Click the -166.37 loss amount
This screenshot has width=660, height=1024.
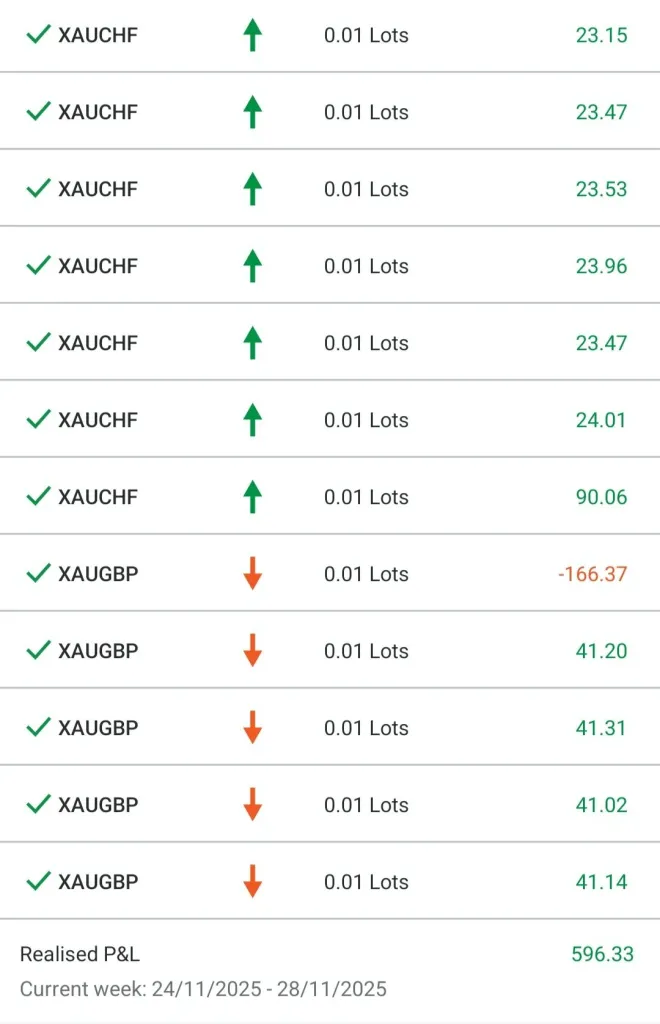click(x=593, y=574)
